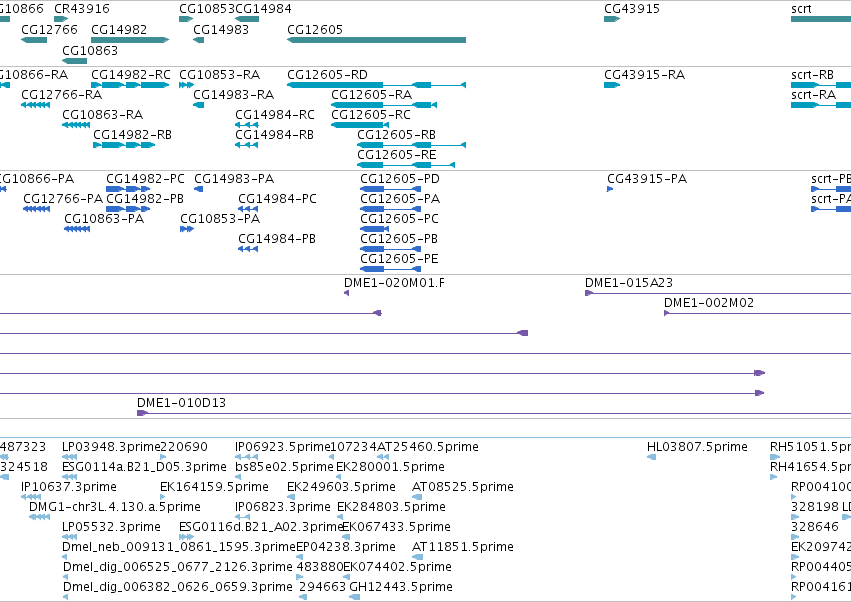Select transcript CG14982-RB

(132, 135)
